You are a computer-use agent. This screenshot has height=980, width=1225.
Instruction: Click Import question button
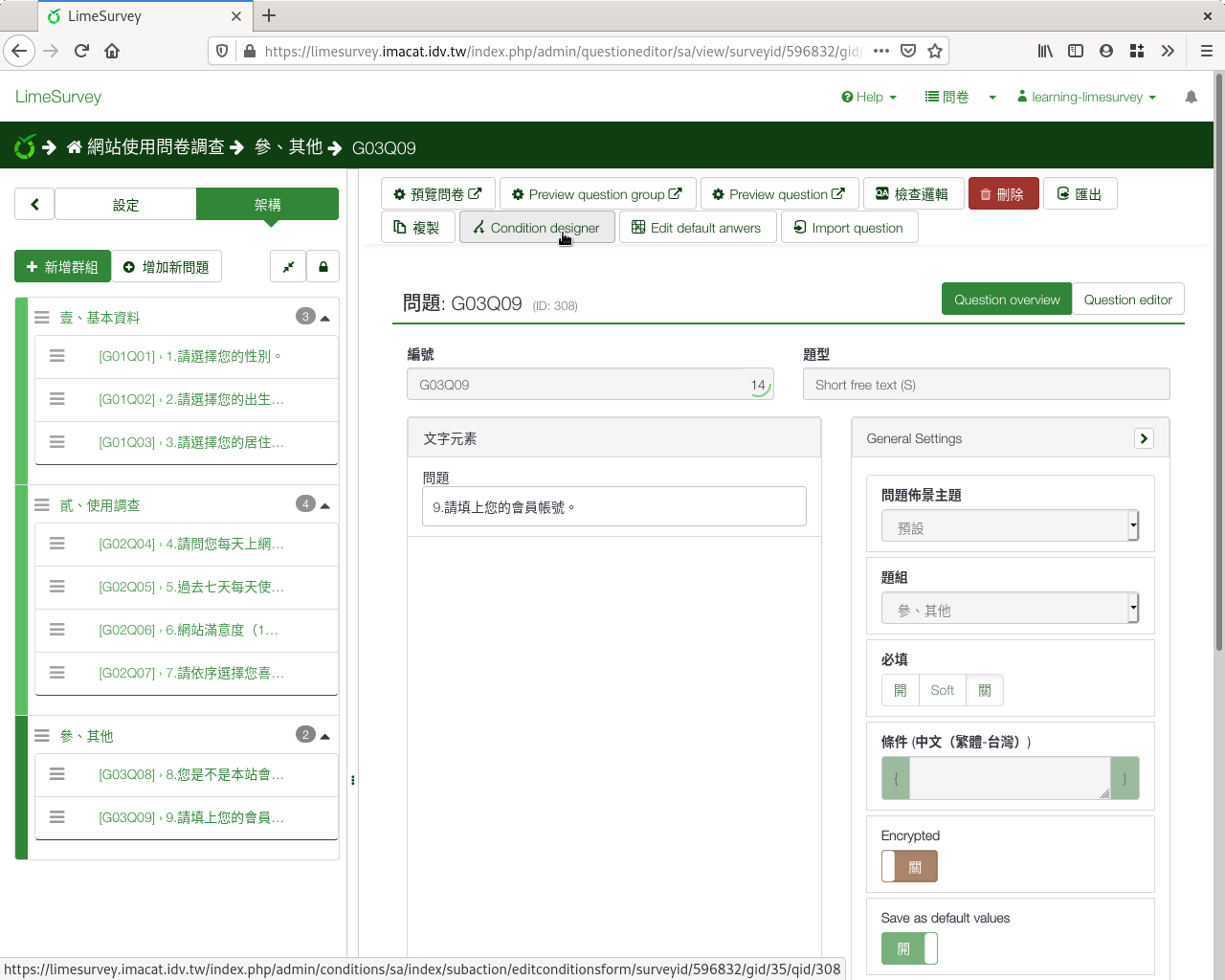tap(849, 228)
